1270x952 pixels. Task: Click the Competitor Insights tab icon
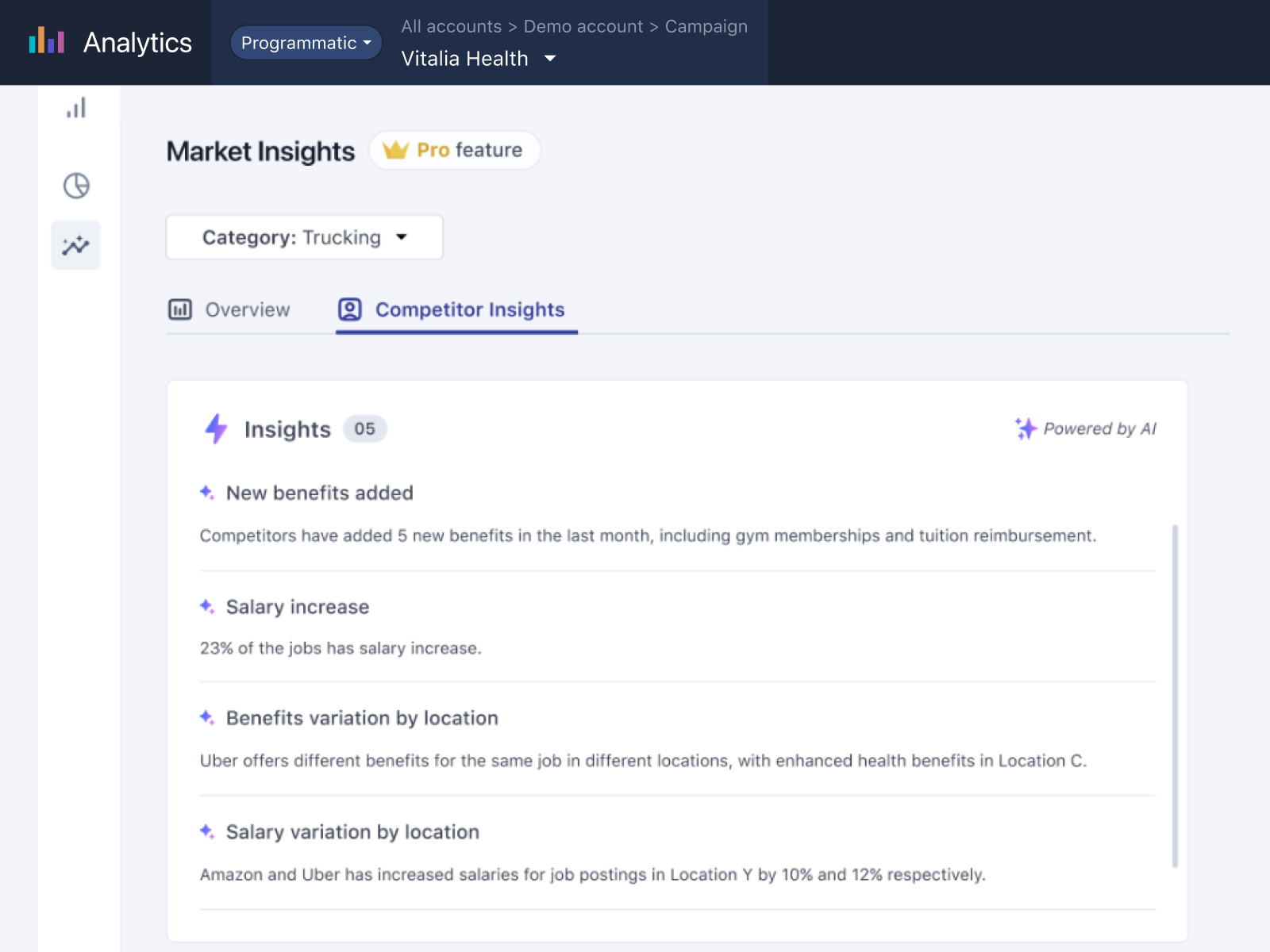coord(350,309)
